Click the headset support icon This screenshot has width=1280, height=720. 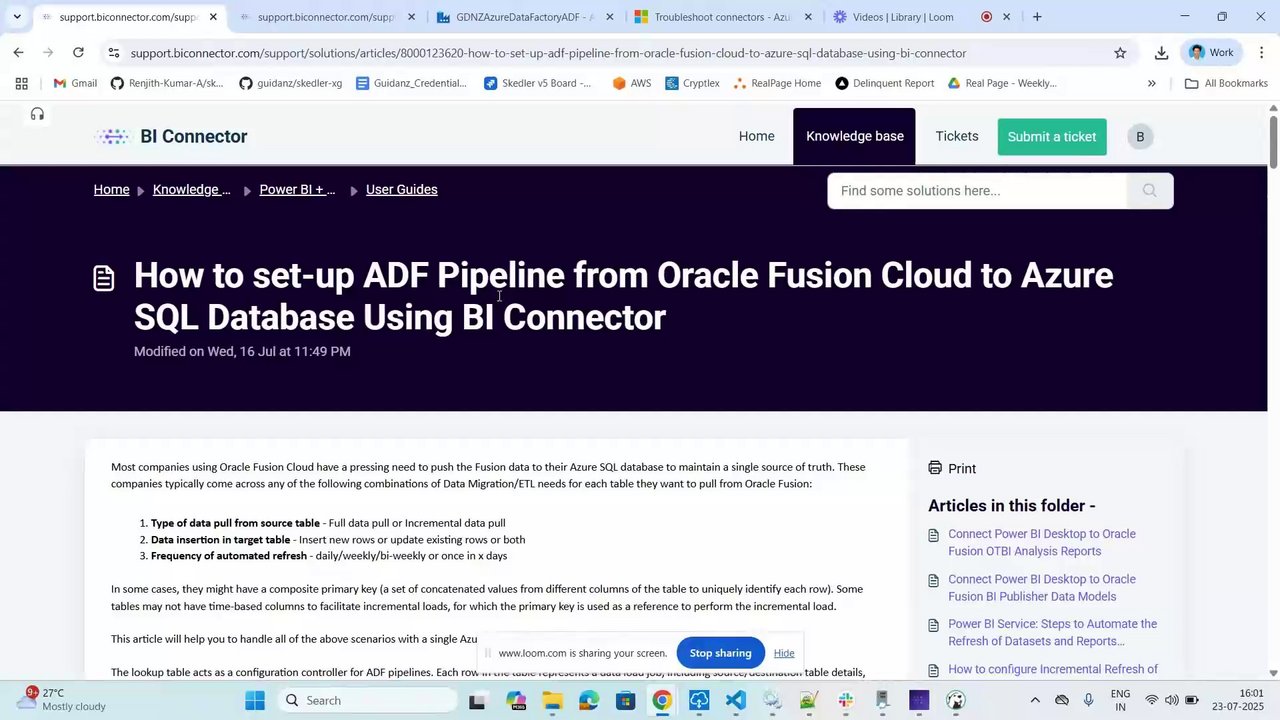coord(37,114)
